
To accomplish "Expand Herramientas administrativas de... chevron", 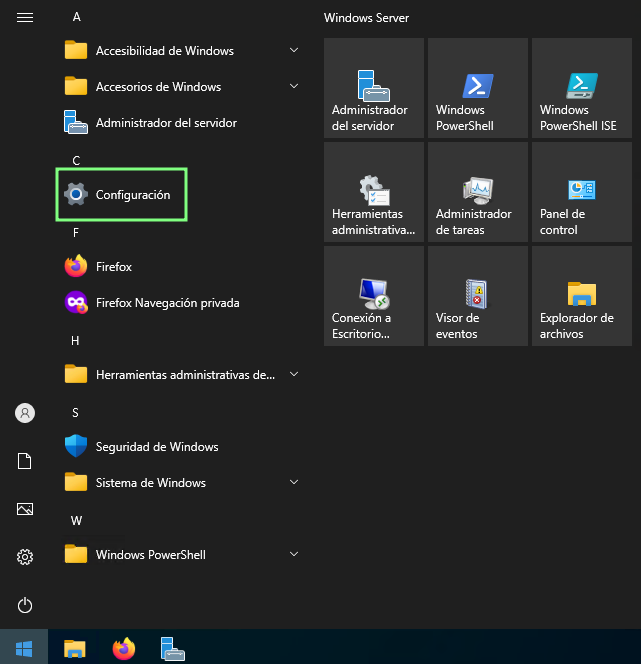I will (294, 374).
